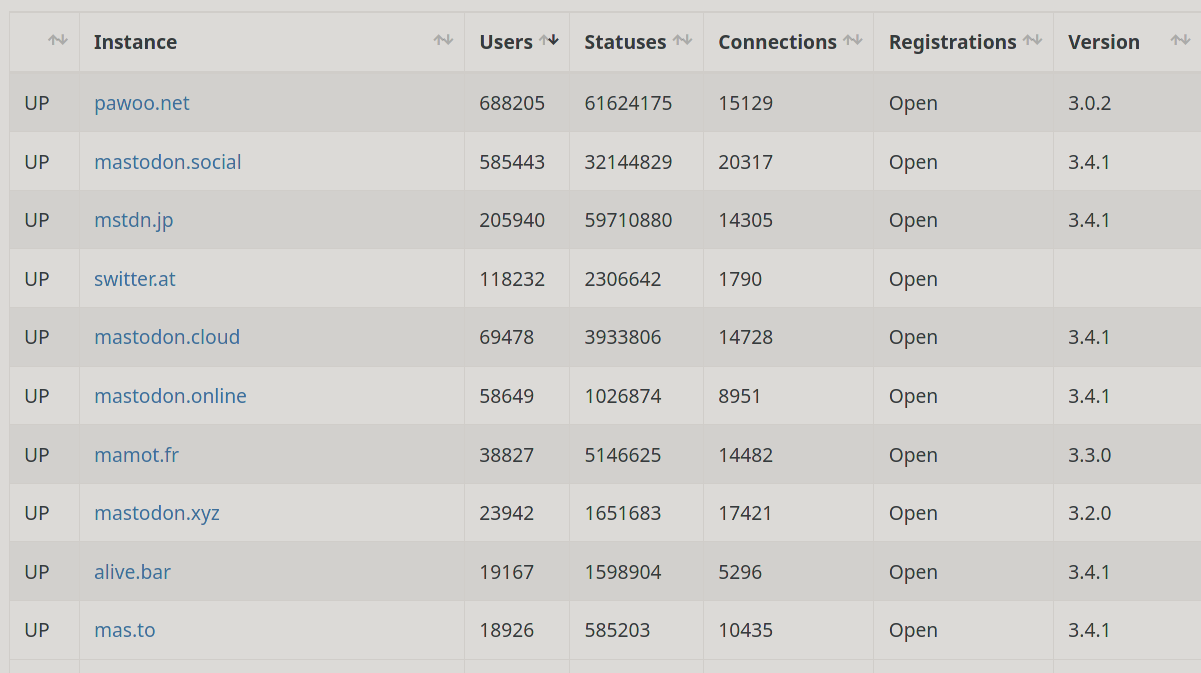Select statuses value 61624175

(628, 103)
